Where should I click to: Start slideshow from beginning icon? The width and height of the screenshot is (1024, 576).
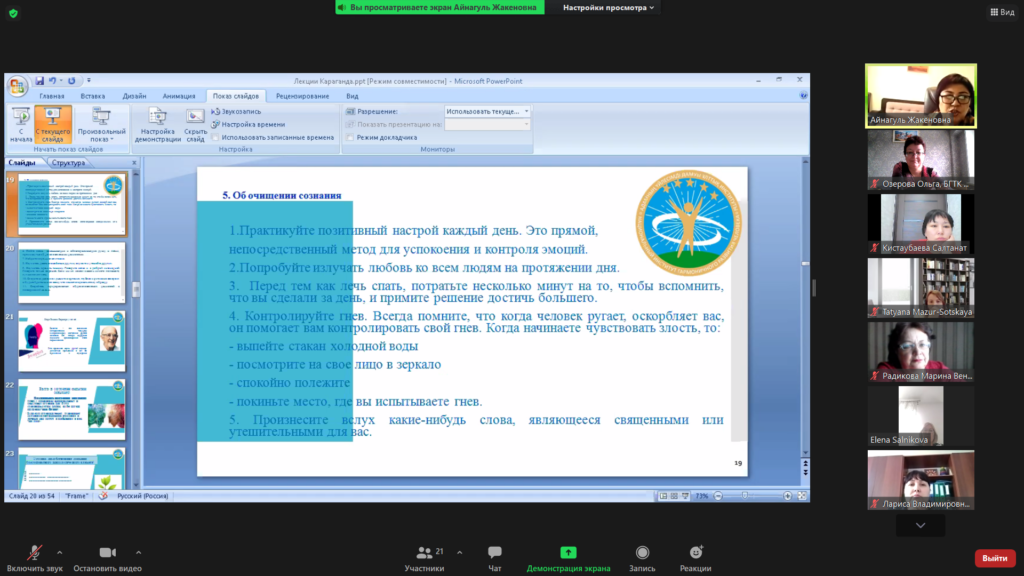click(21, 124)
